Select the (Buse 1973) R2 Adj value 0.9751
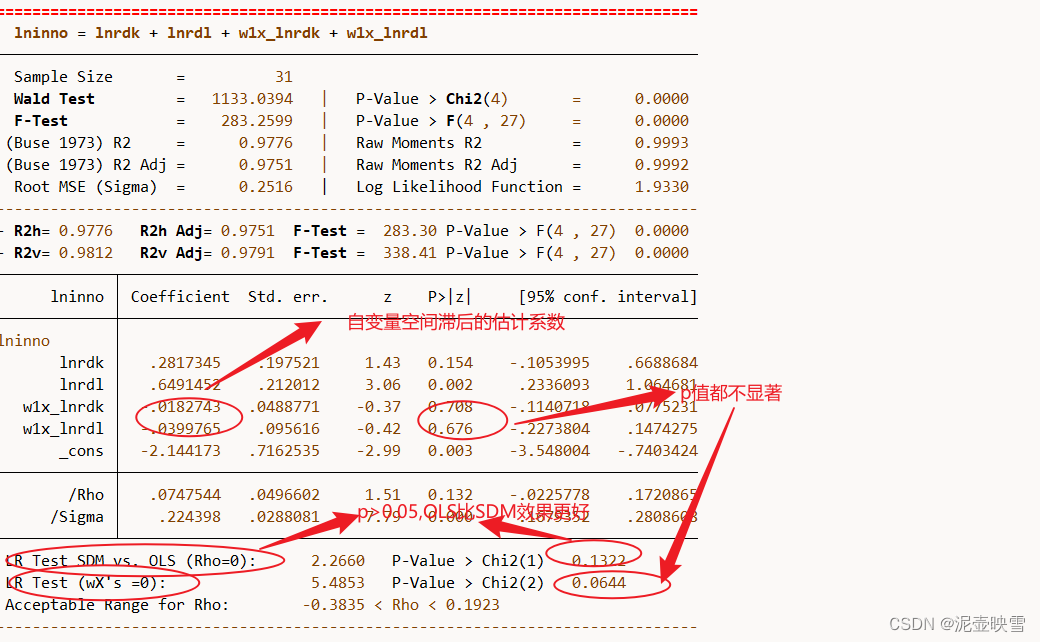 click(x=265, y=164)
